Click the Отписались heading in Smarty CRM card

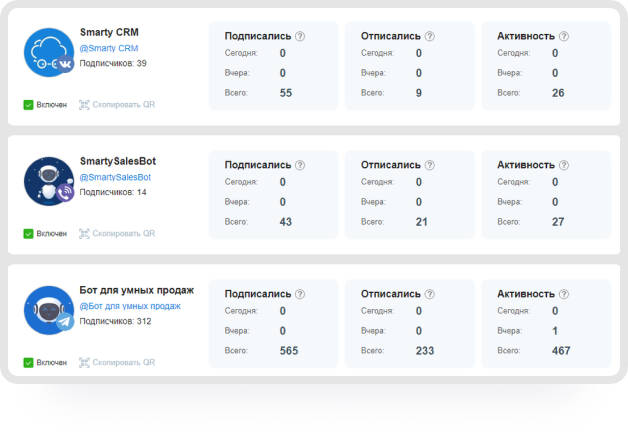390,36
